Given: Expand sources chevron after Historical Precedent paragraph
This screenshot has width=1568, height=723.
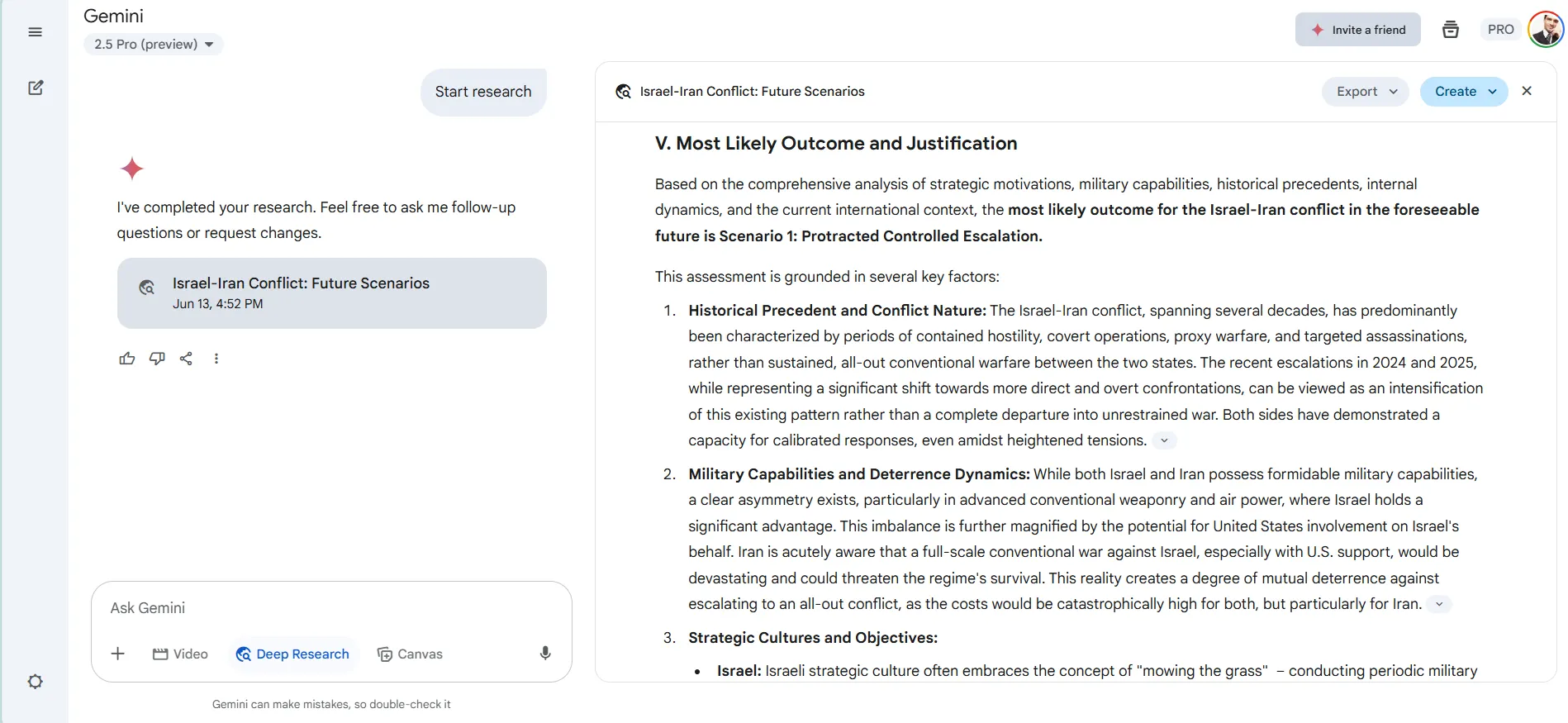Looking at the screenshot, I should pos(1164,440).
